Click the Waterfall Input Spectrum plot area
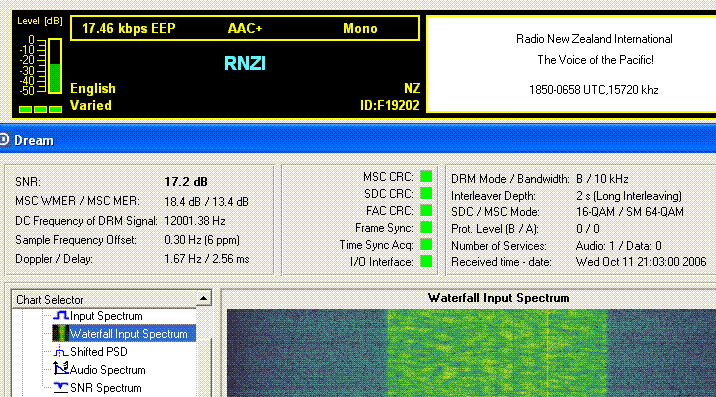716x397 pixels. pos(471,353)
